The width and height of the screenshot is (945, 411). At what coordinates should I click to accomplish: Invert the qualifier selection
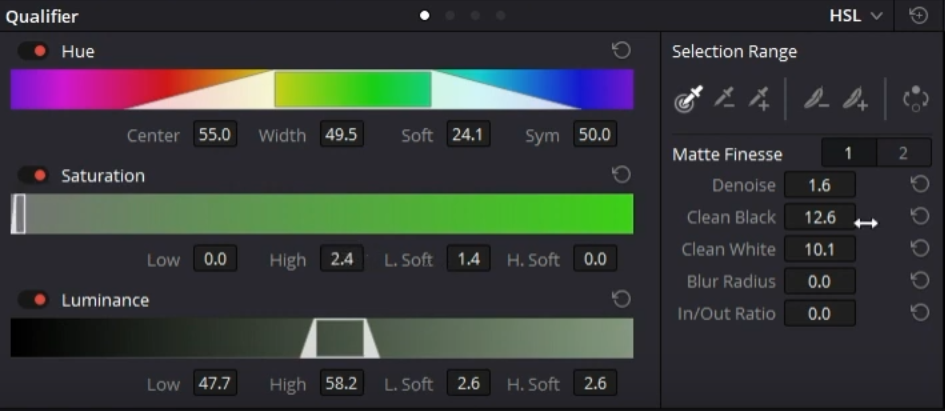click(x=915, y=98)
